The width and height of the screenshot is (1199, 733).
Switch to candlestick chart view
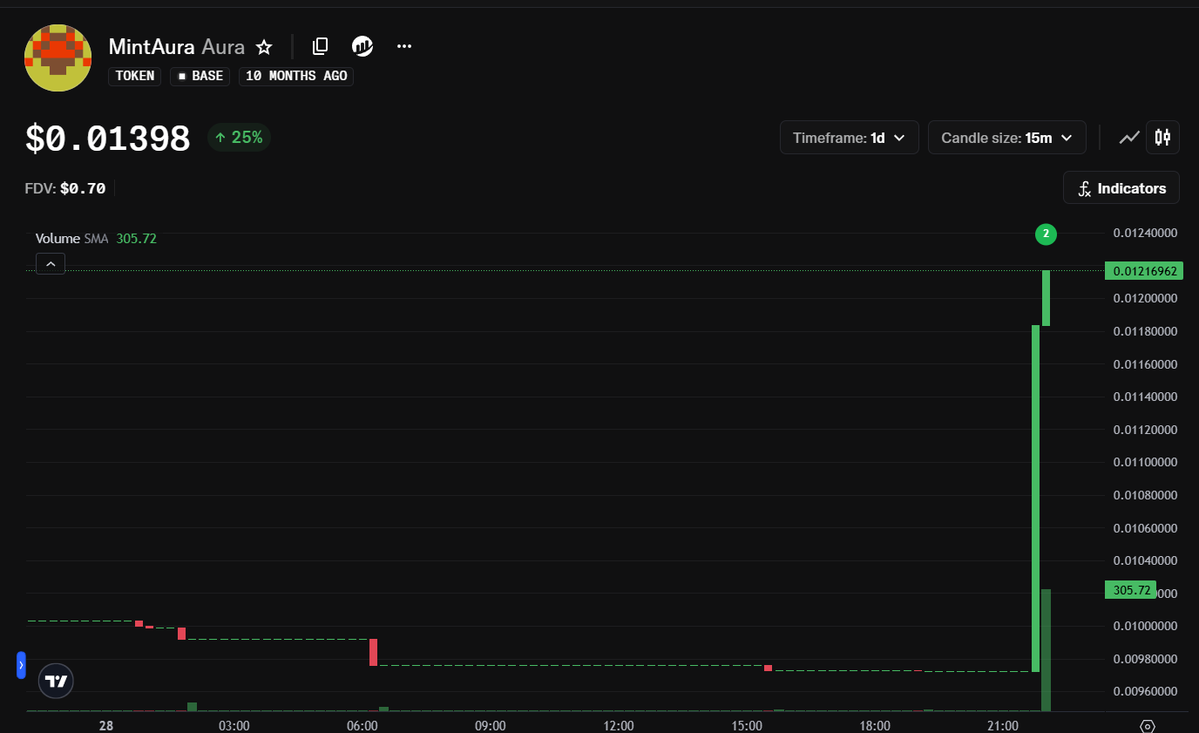point(1162,138)
